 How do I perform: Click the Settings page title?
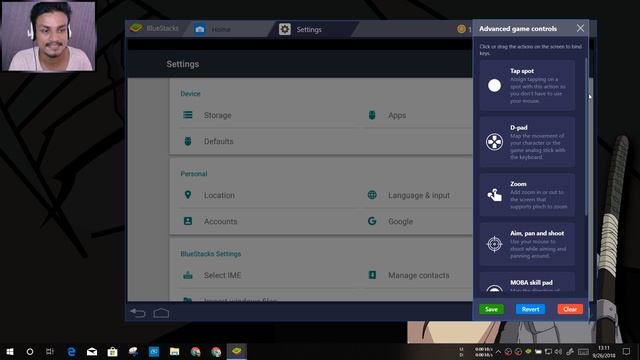182,64
